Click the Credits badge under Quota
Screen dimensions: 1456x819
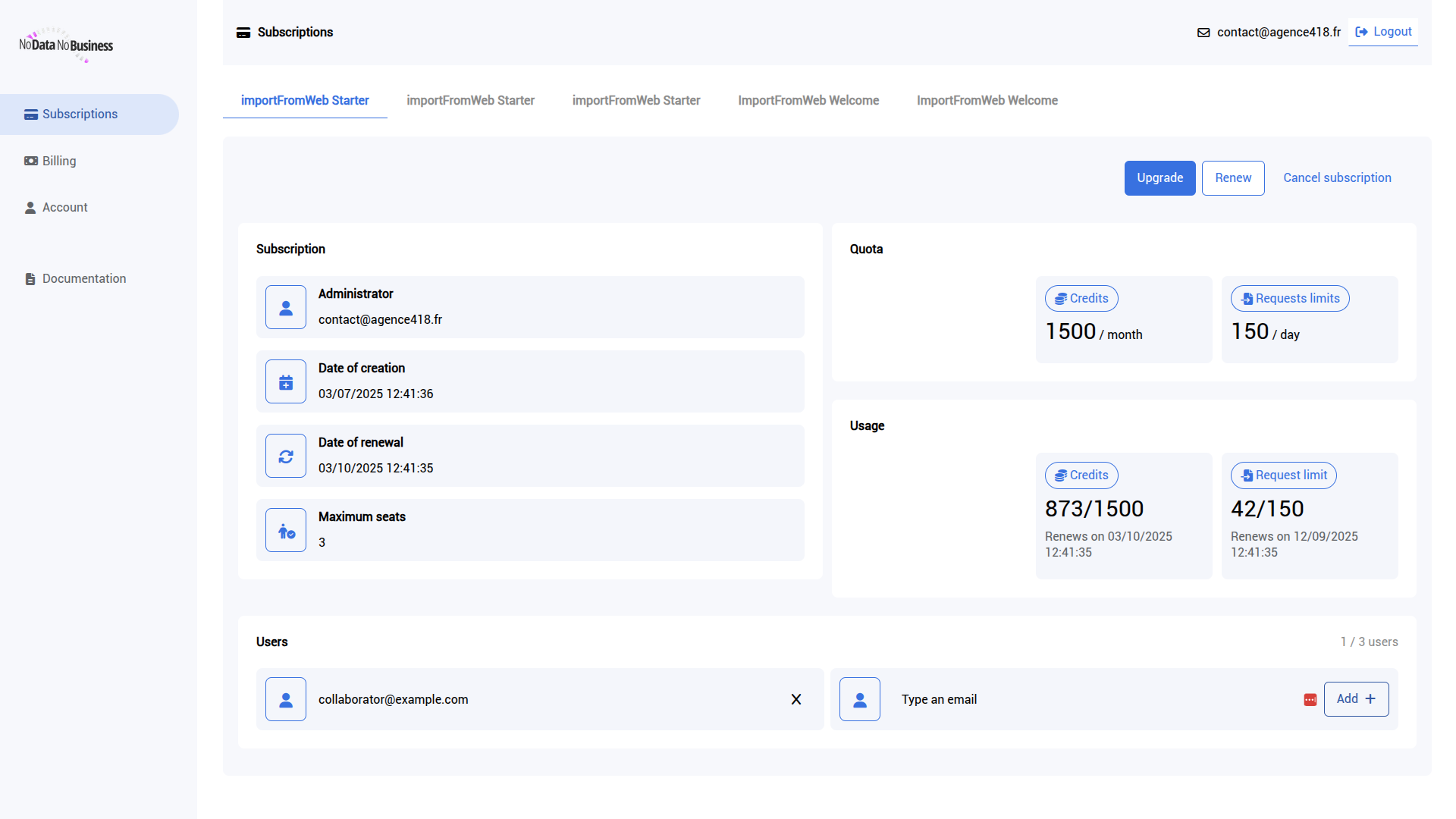(x=1081, y=299)
